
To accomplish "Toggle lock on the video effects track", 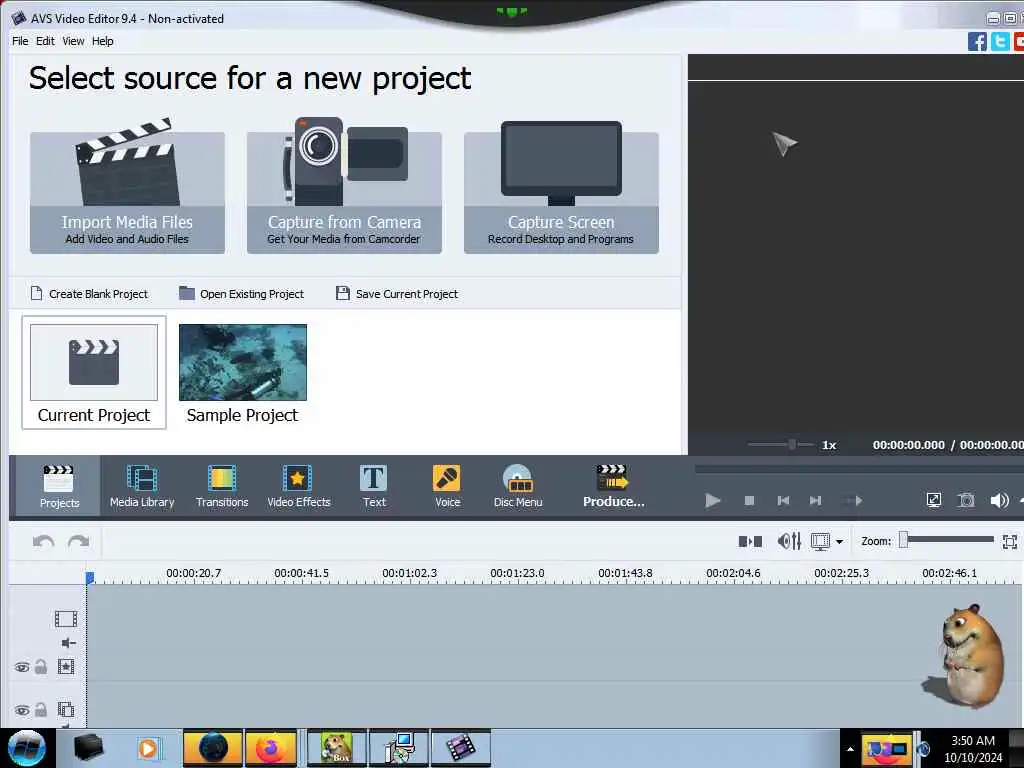I will point(40,667).
